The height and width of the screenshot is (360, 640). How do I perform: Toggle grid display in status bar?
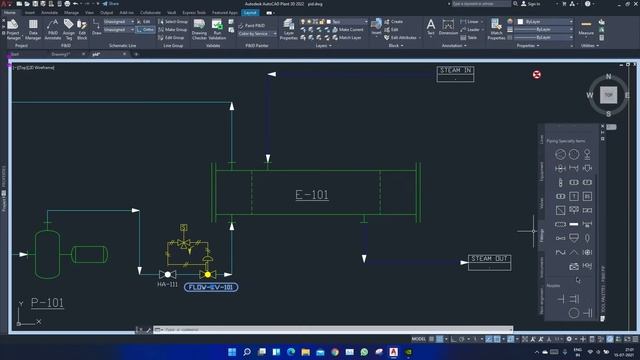point(431,339)
